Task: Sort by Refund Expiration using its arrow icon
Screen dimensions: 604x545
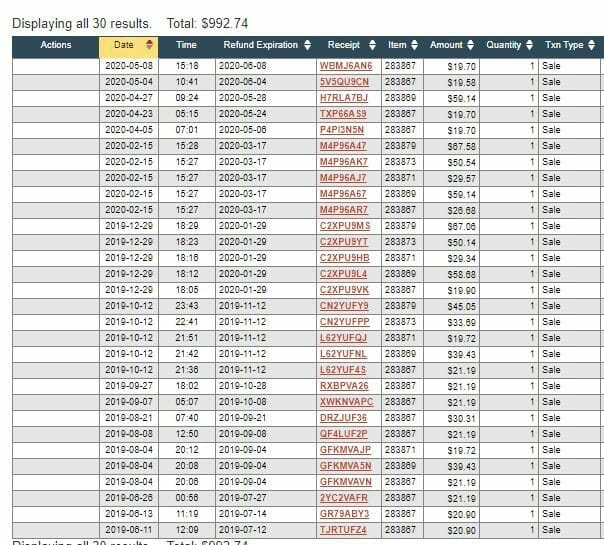Action: point(307,45)
